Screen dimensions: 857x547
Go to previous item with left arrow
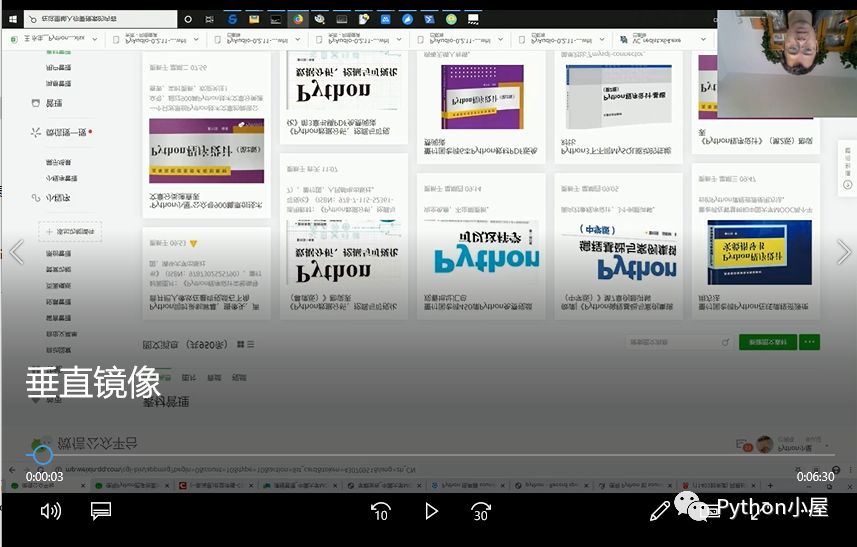click(16, 252)
